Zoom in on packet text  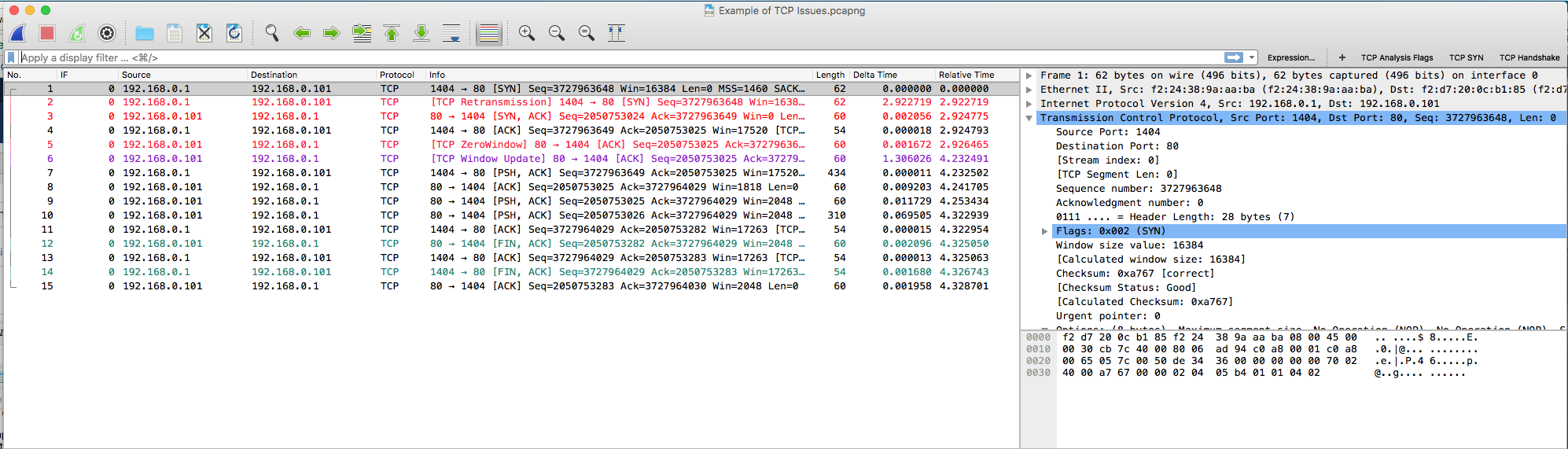[527, 33]
